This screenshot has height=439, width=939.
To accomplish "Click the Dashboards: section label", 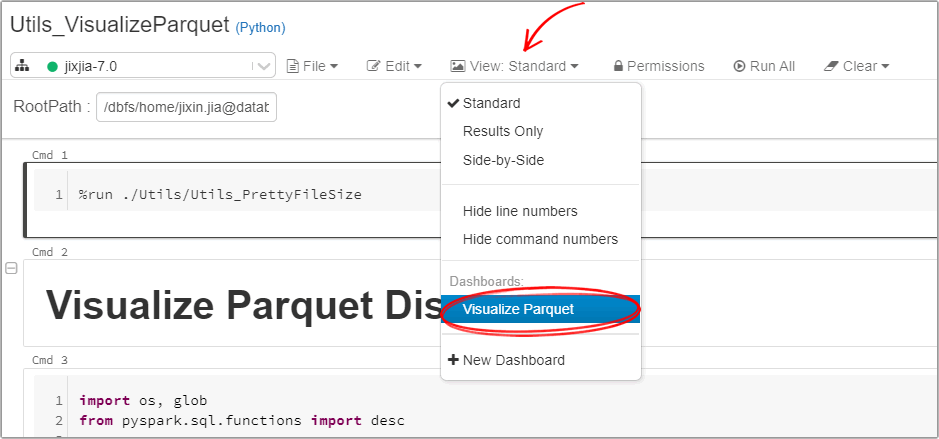I will [487, 281].
